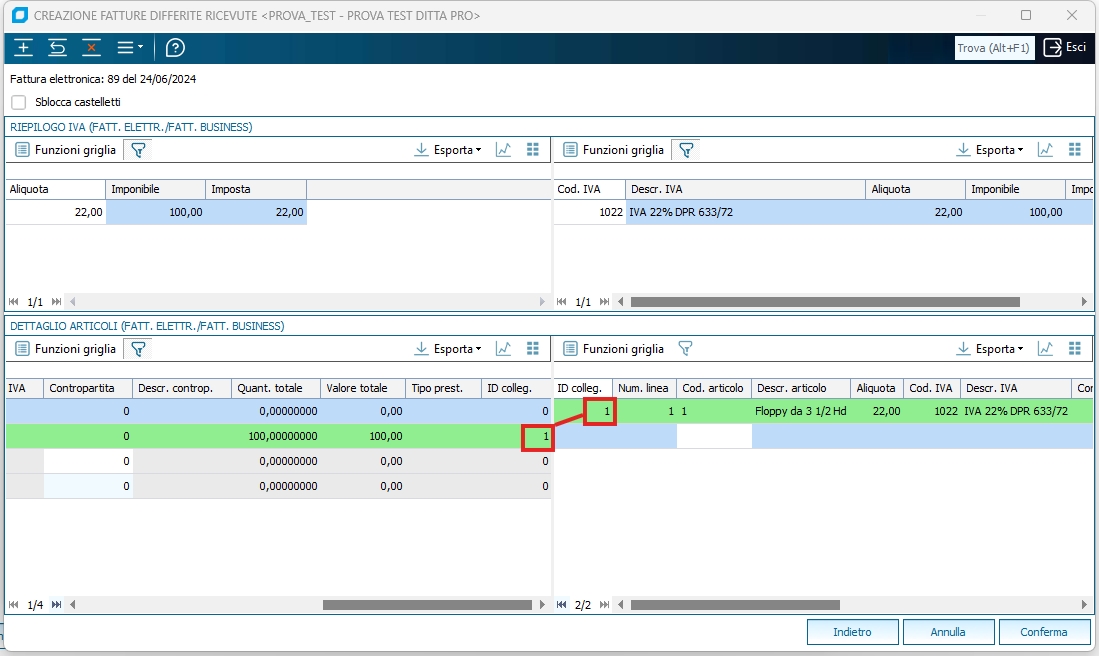Expand the hamburger menu dropdown in top toolbar

[x=130, y=48]
